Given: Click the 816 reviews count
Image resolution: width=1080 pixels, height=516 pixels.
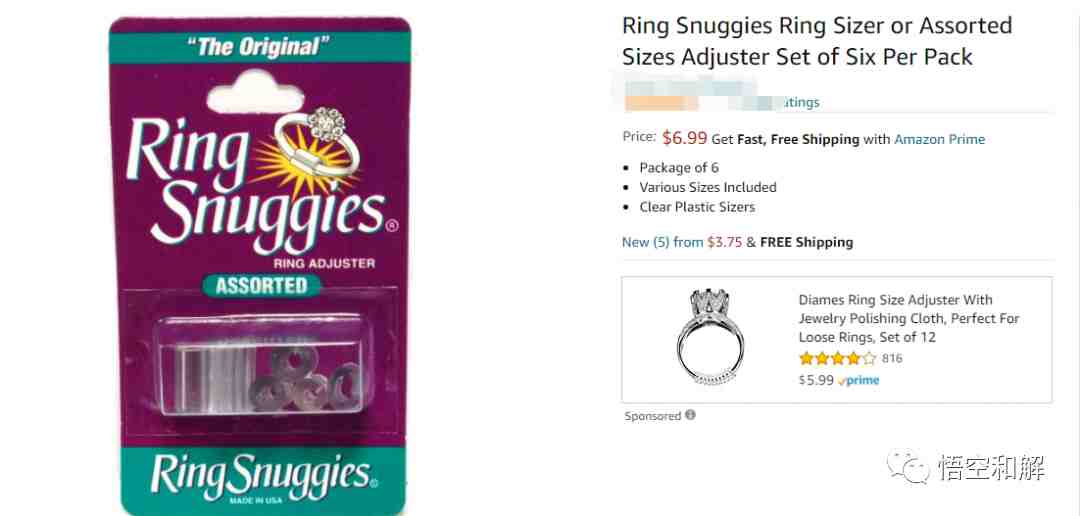Looking at the screenshot, I should point(892,358).
